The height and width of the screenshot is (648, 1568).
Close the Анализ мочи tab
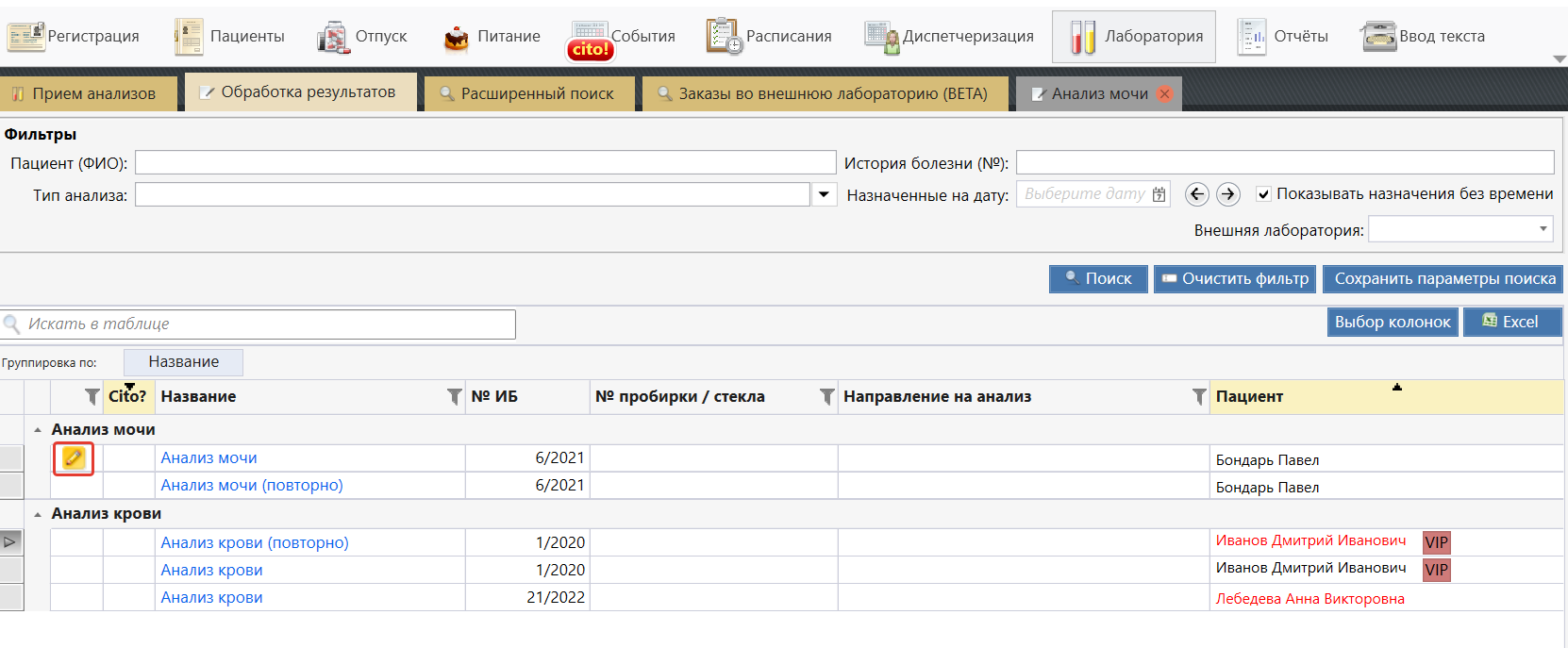(1165, 94)
